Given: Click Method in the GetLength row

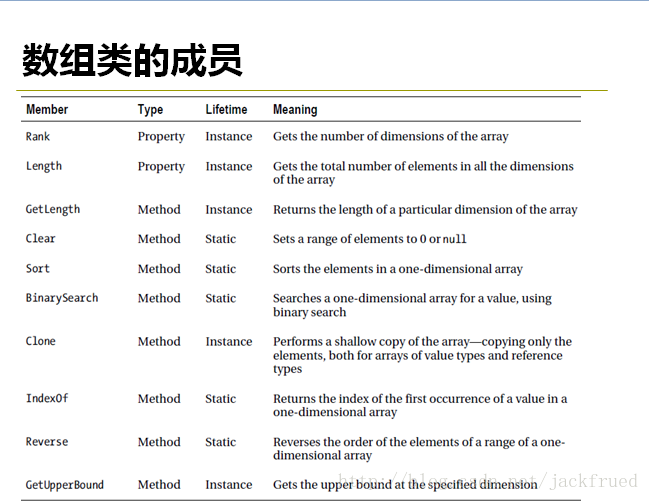Looking at the screenshot, I should [159, 210].
